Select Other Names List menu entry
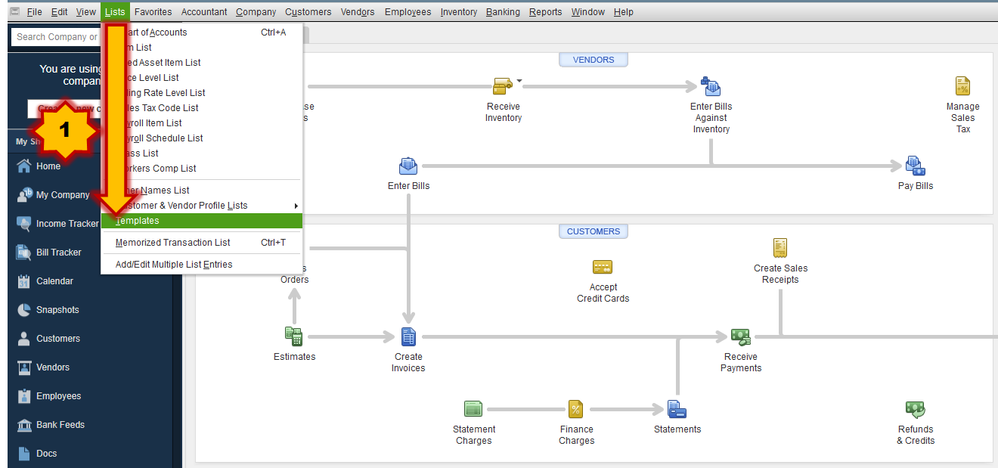Image resolution: width=998 pixels, height=468 pixels. click(x=202, y=190)
